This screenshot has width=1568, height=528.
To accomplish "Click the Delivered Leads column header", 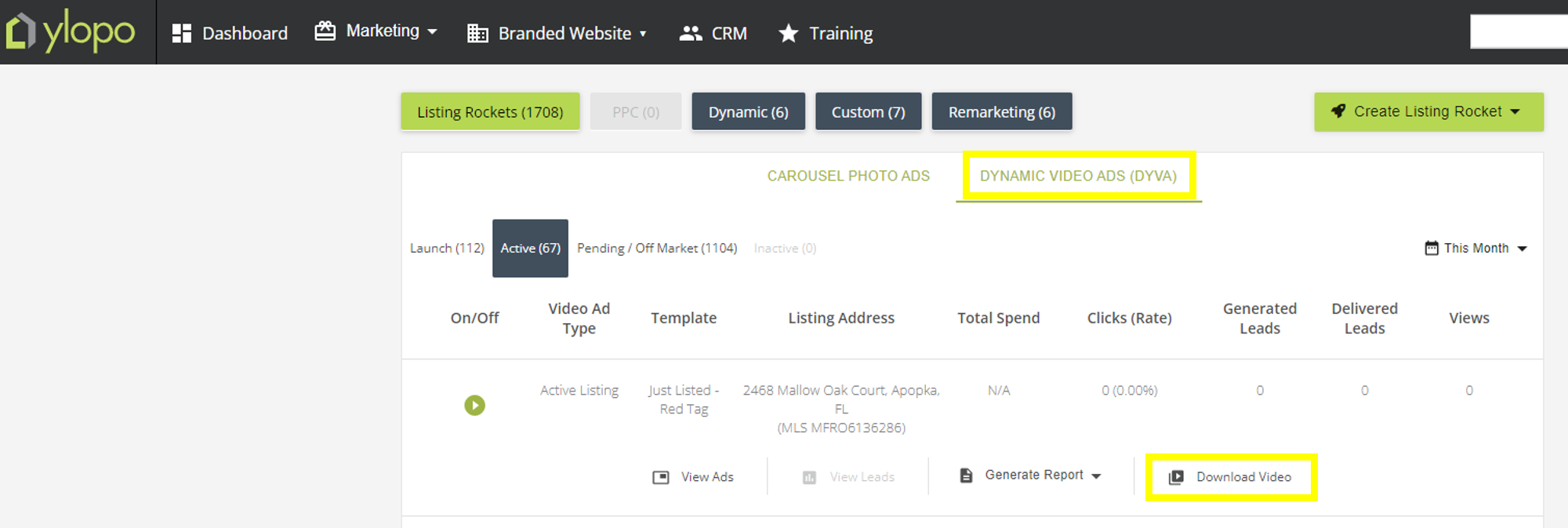I will (x=1364, y=318).
